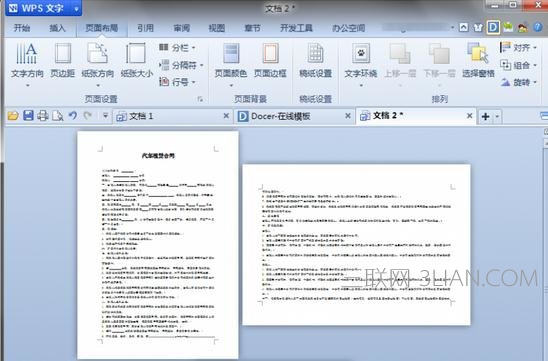Print using the printer icon

[x=43, y=116]
